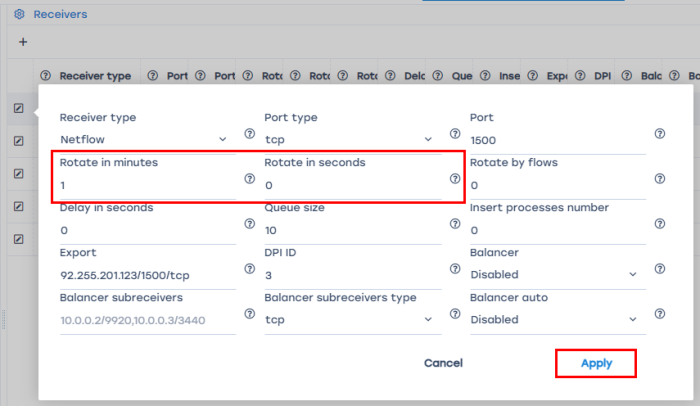Open the Balancer auto dropdown

click(553, 320)
